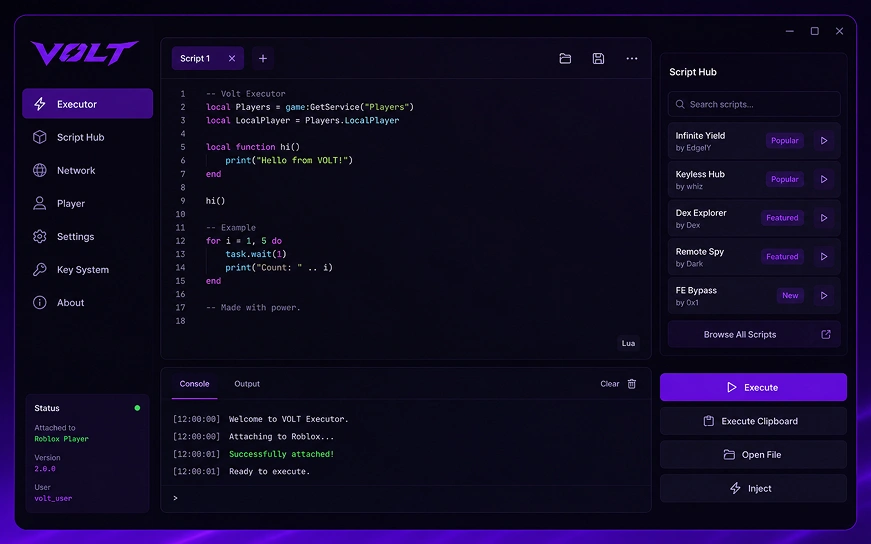Click the save disk toolbar icon

(x=598, y=58)
